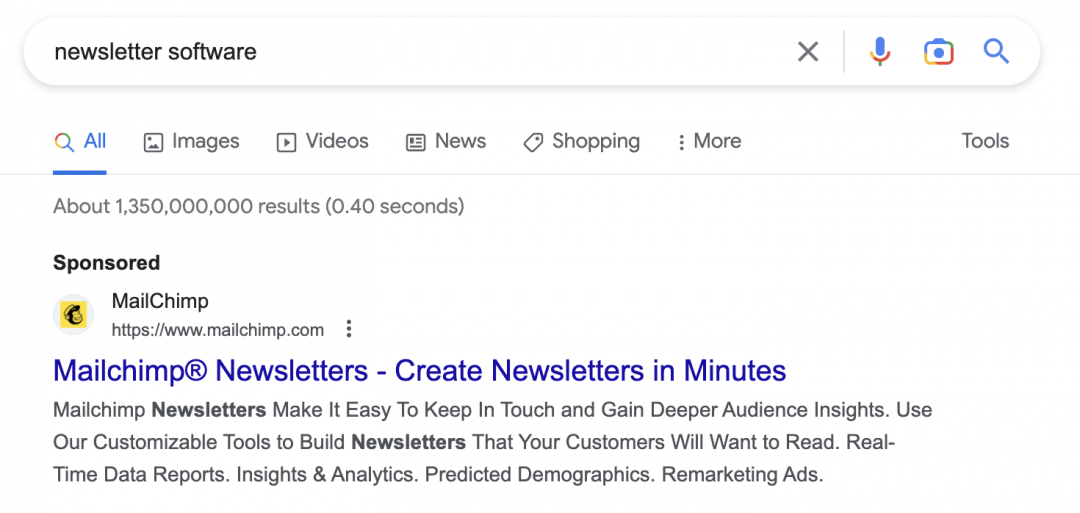Click the https://www.mailchimp.com URL
1080x513 pixels.
[218, 330]
